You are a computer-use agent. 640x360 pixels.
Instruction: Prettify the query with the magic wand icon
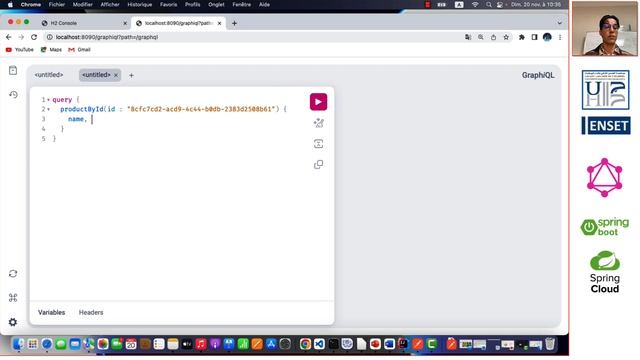pyautogui.click(x=318, y=123)
